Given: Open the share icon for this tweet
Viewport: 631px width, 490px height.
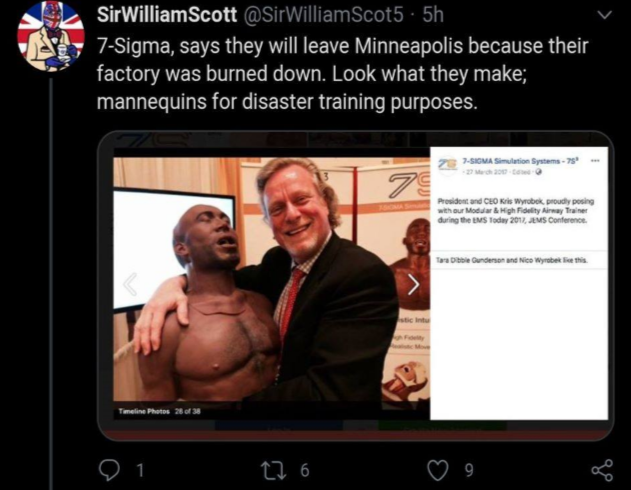Looking at the screenshot, I should (602, 470).
